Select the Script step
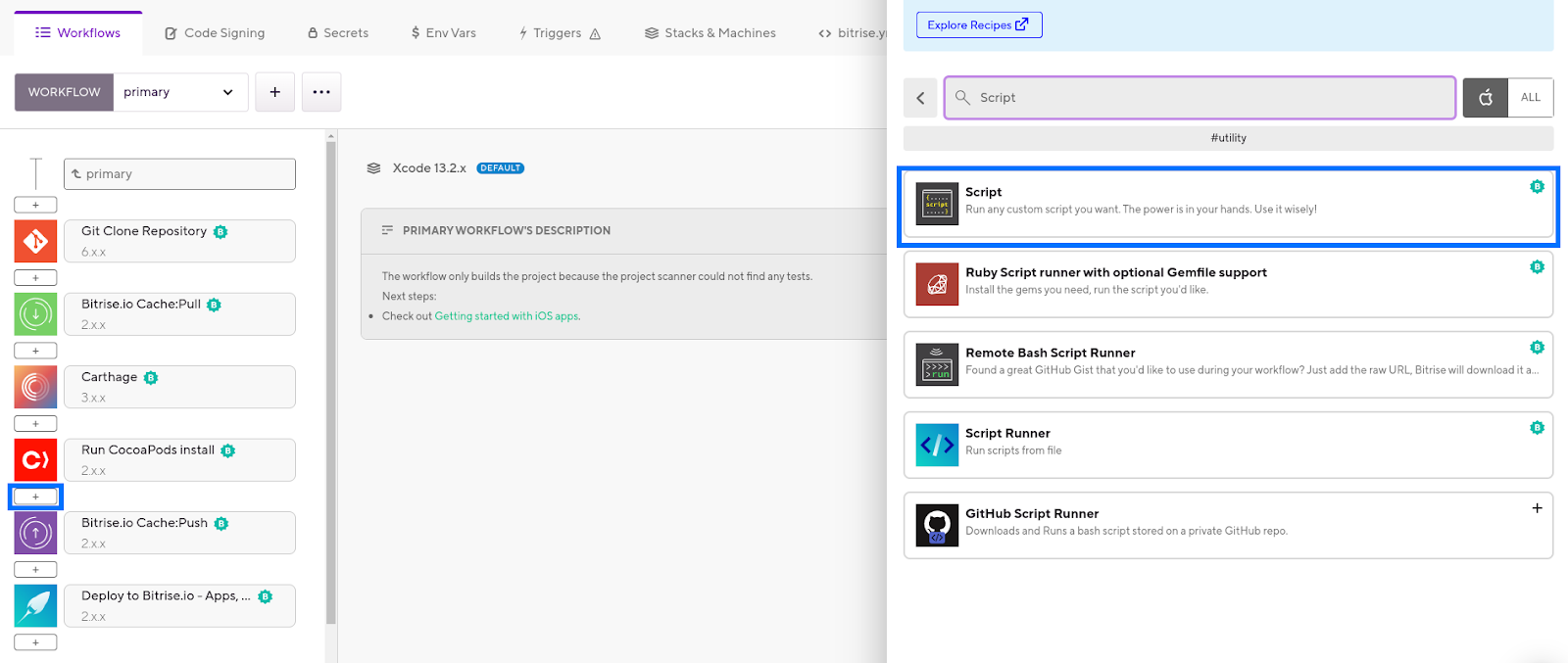 (1228, 206)
